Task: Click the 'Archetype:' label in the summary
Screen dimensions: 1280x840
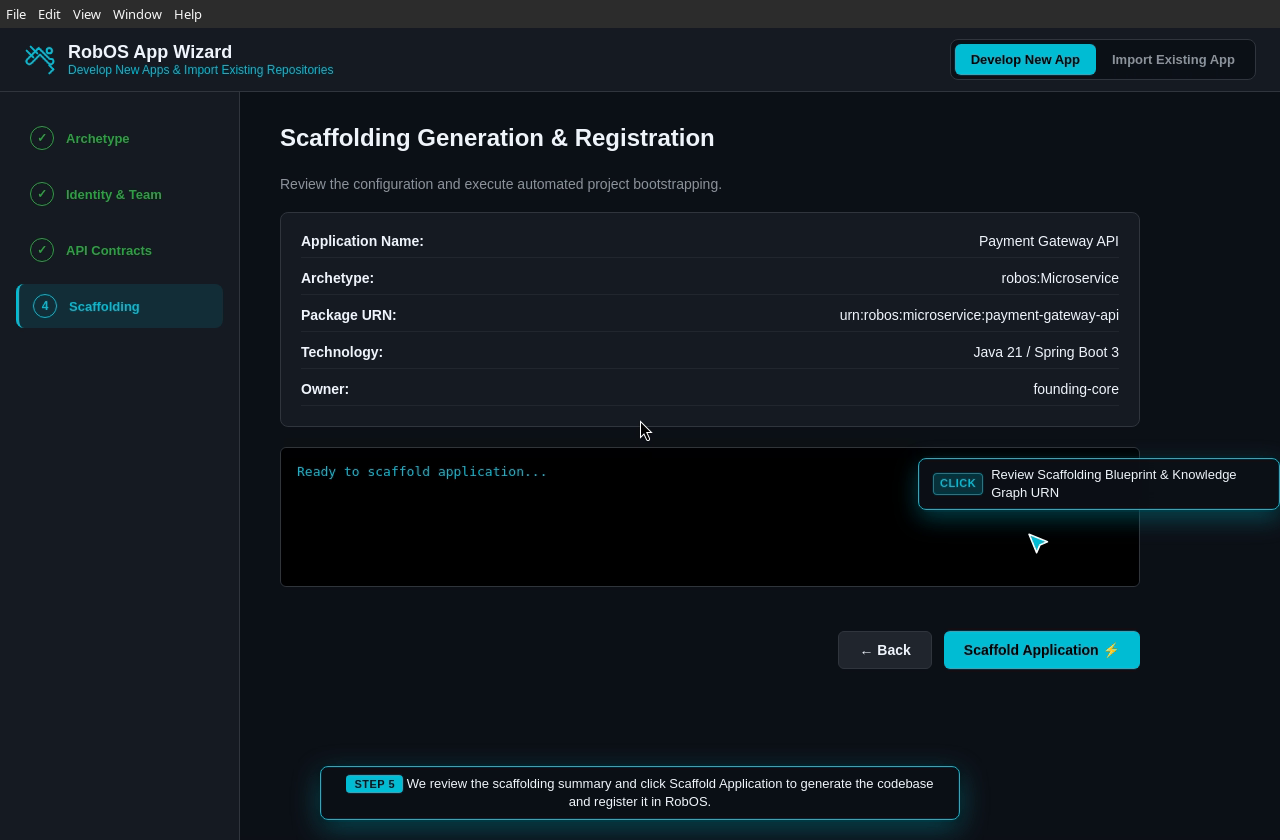Action: 337,278
